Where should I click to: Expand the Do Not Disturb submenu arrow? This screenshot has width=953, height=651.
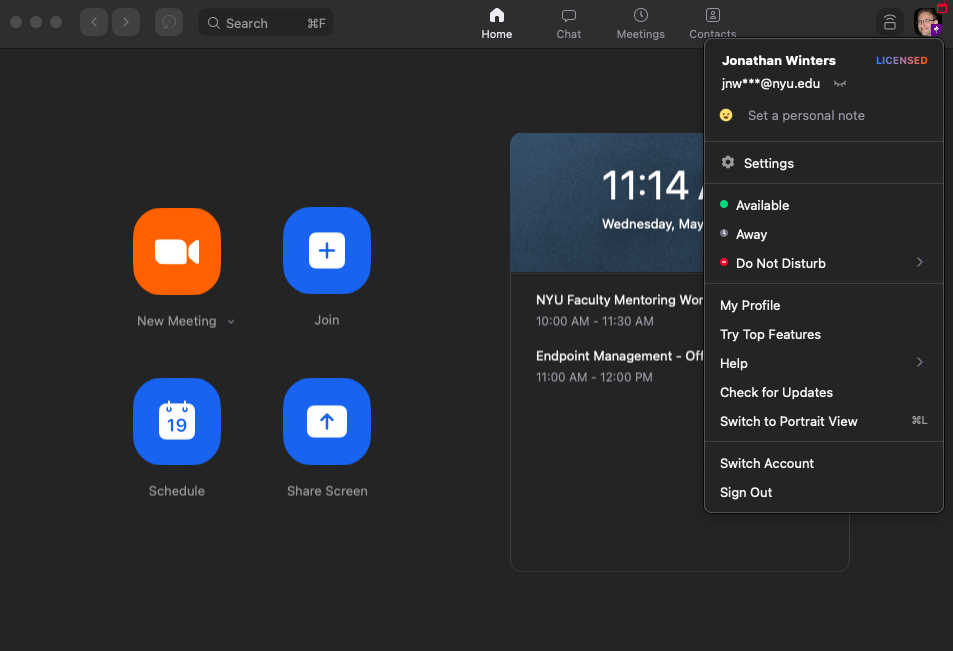tap(920, 262)
